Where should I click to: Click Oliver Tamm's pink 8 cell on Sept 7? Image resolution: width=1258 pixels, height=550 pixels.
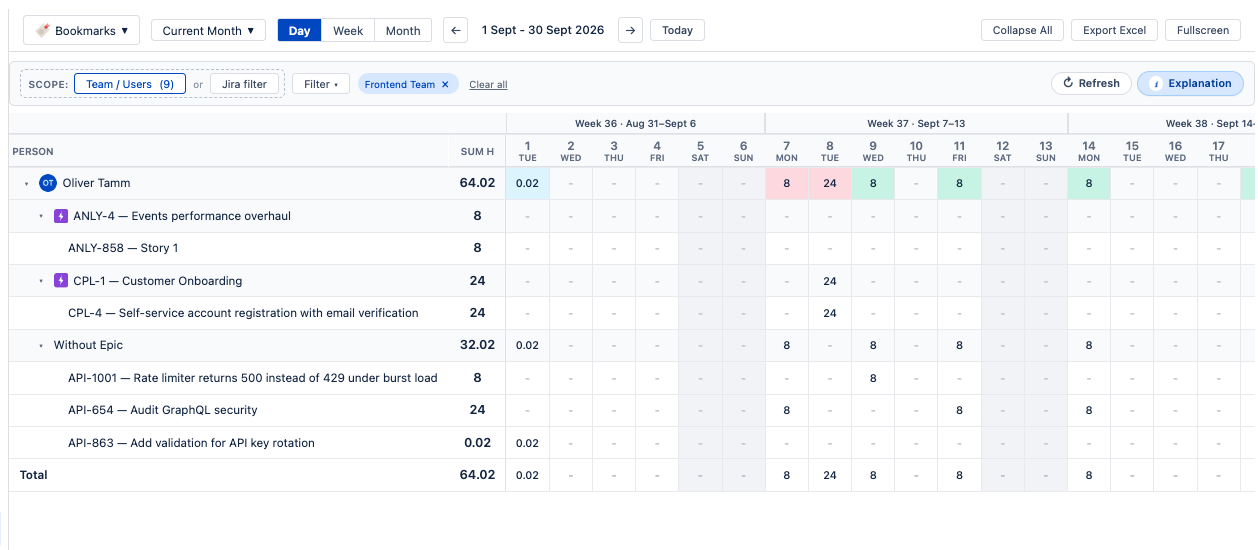pyautogui.click(x=787, y=183)
